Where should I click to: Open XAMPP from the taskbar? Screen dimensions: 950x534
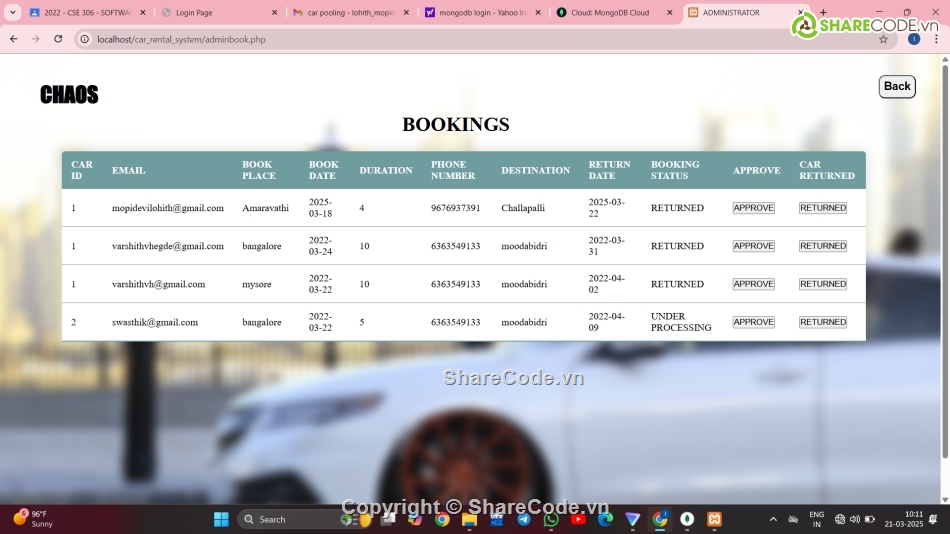point(714,519)
